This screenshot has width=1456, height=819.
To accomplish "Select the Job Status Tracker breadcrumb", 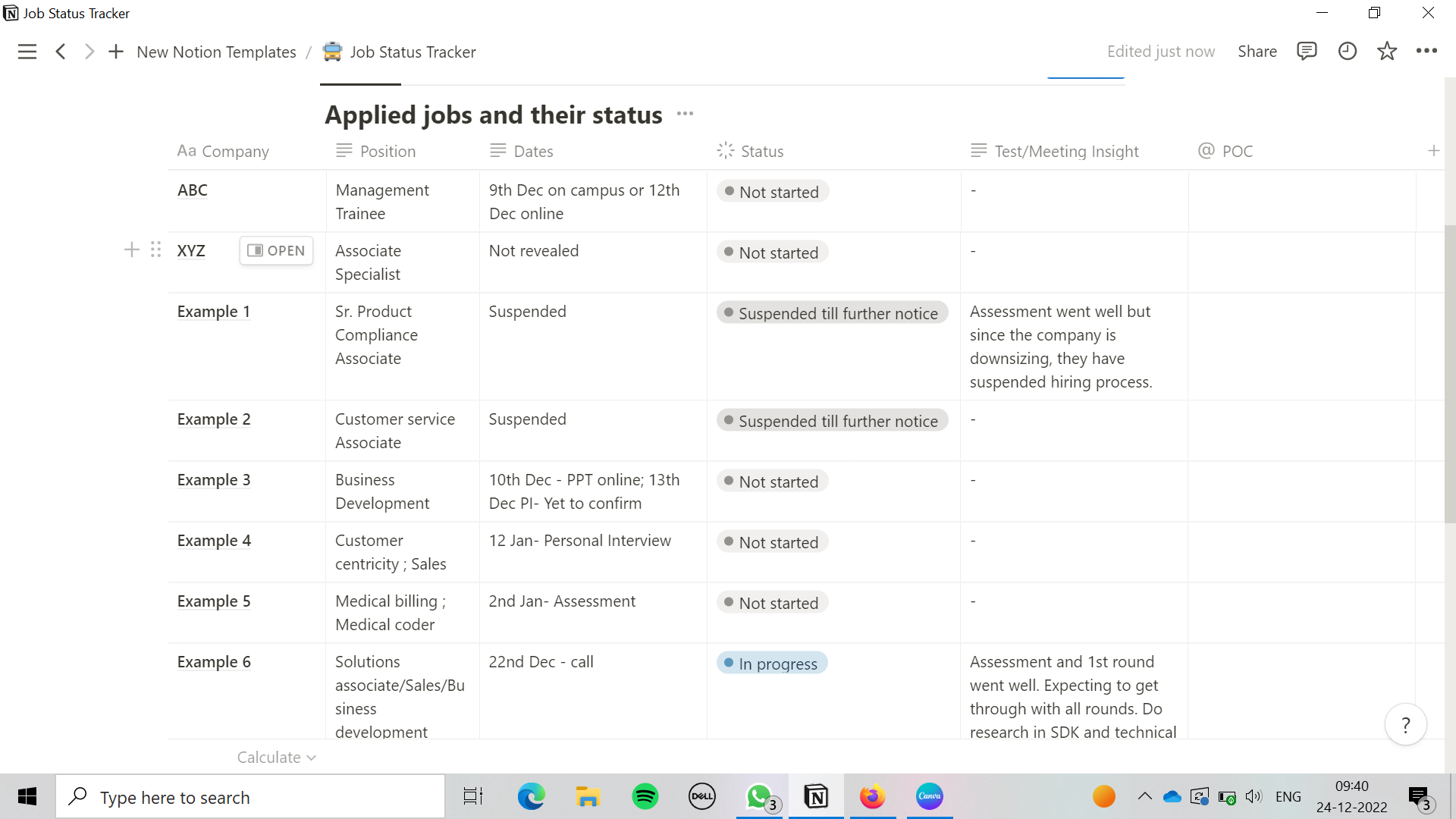I will coord(413,52).
